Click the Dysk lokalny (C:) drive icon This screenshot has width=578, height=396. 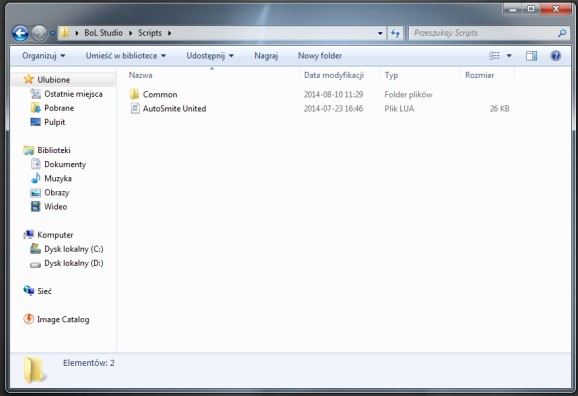click(35, 249)
